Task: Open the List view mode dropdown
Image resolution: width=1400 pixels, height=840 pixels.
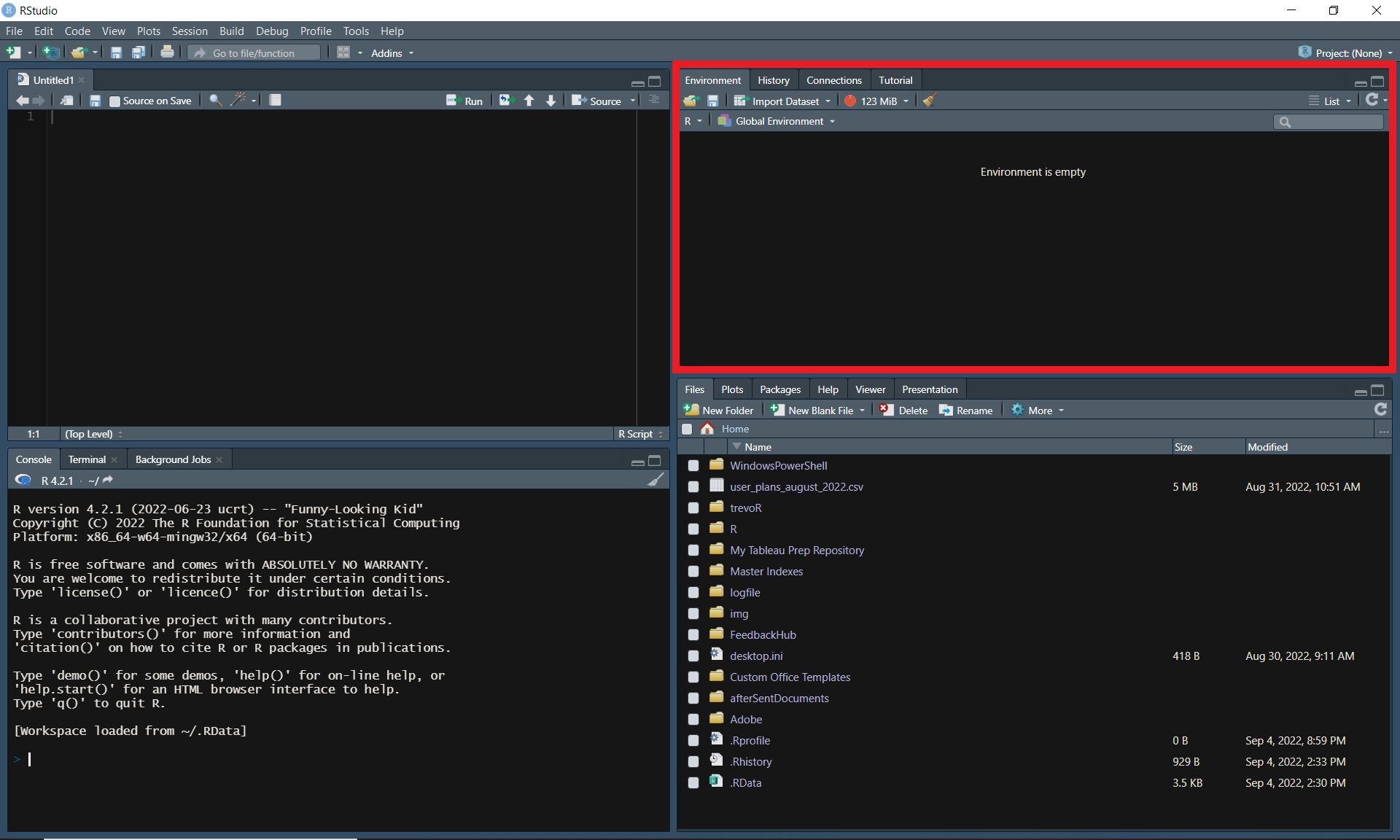Action: coord(1330,101)
